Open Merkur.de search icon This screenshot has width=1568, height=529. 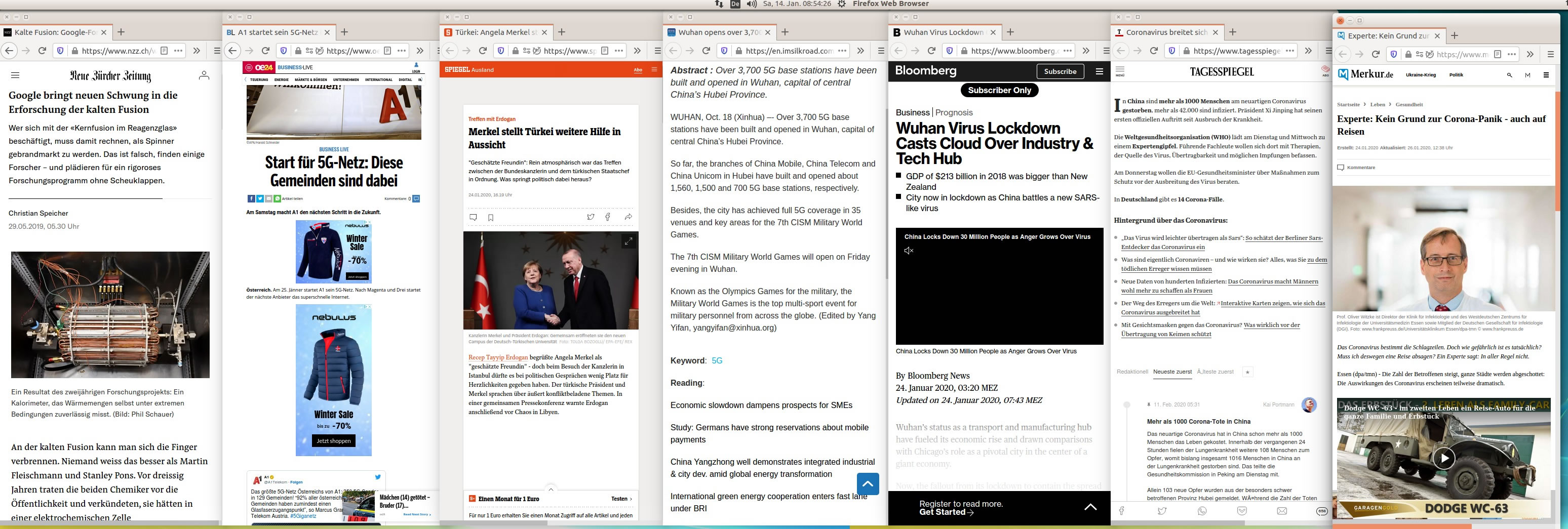click(x=1510, y=75)
